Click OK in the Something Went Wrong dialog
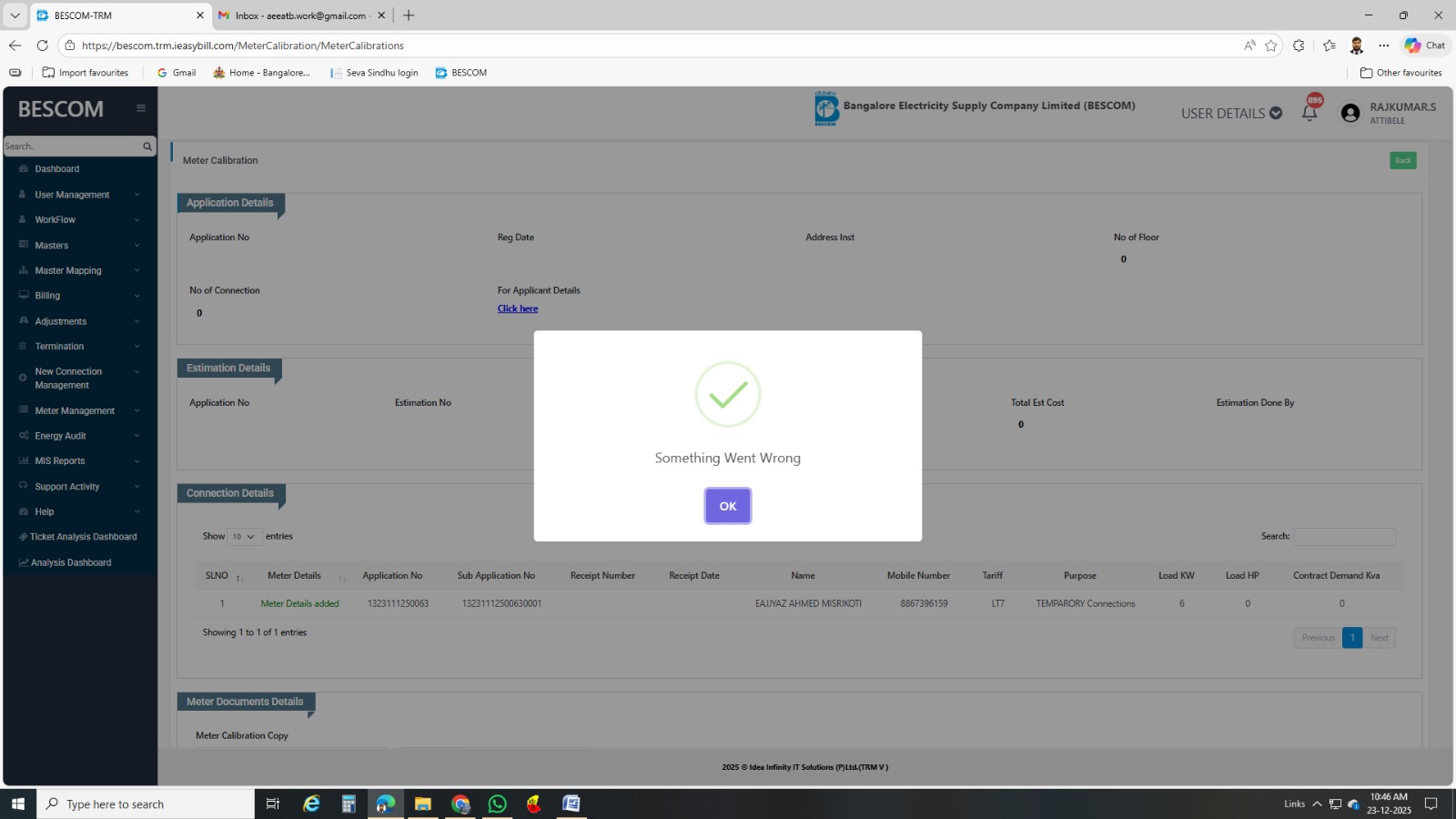 (x=728, y=506)
